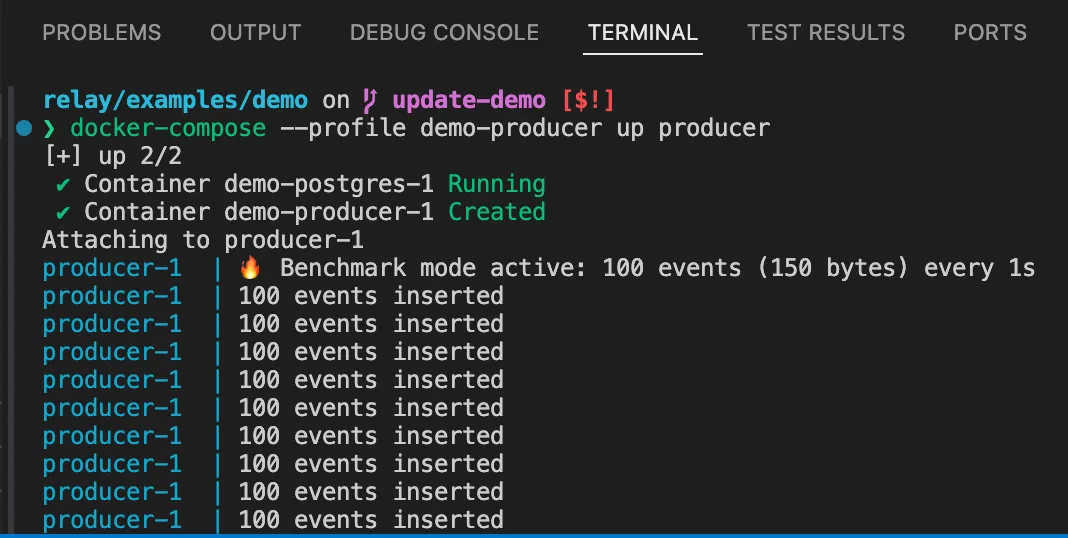This screenshot has height=538, width=1068.
Task: Click the green Running status text
Action: [497, 185]
